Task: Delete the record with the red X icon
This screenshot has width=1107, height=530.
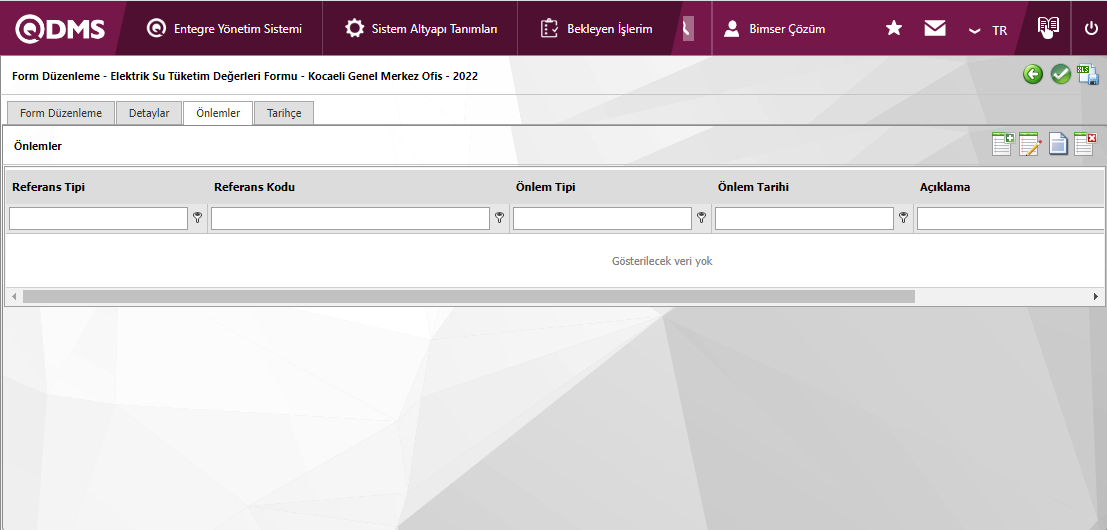Action: tap(1085, 145)
